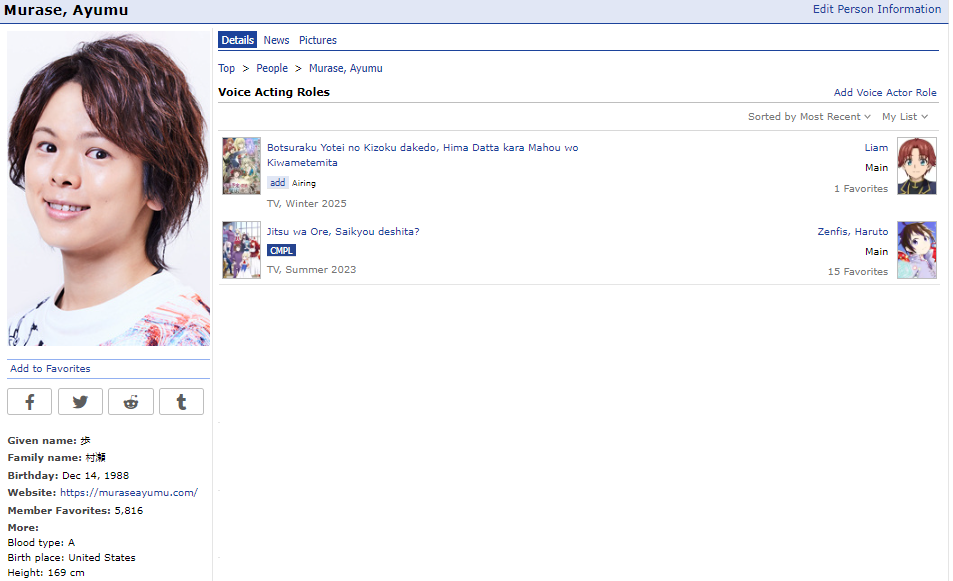Viewport: 953px width, 581px height.
Task: Share profile on Reddit
Action: [x=131, y=402]
